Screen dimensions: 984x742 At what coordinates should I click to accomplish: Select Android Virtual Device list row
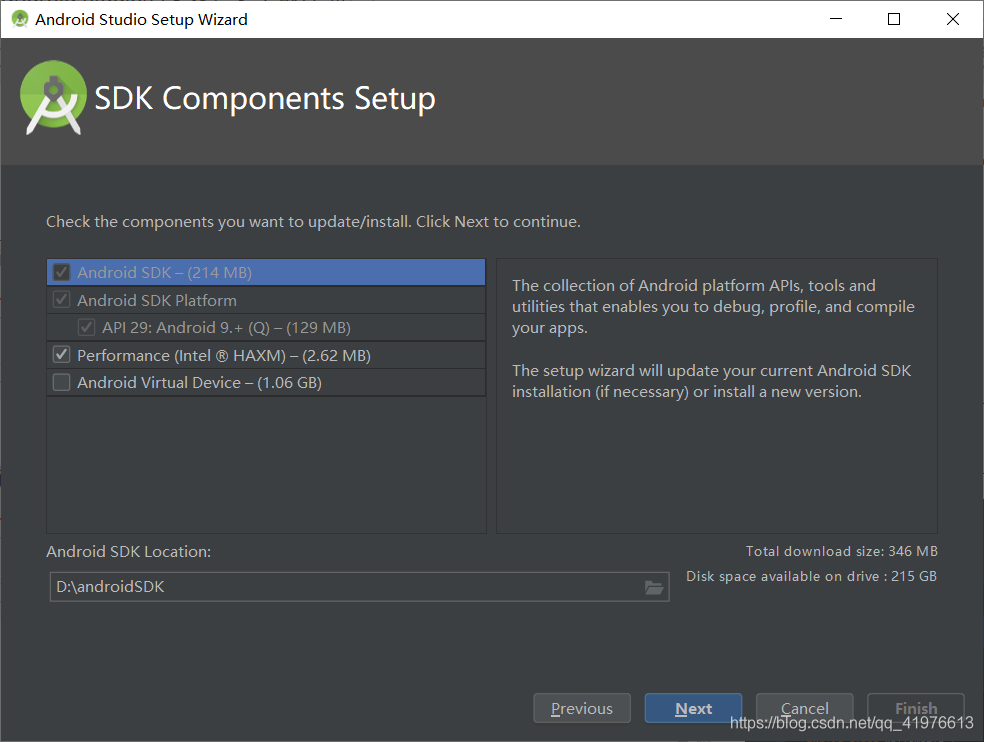(x=266, y=382)
